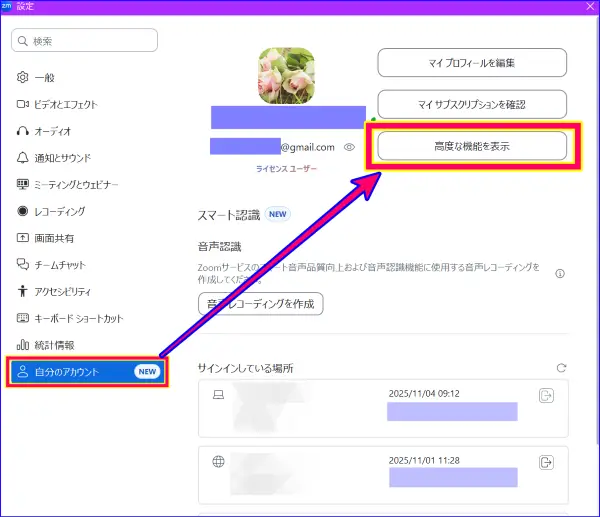Open チームチャット settings
Screen dimensions: 600x517
coord(51,265)
